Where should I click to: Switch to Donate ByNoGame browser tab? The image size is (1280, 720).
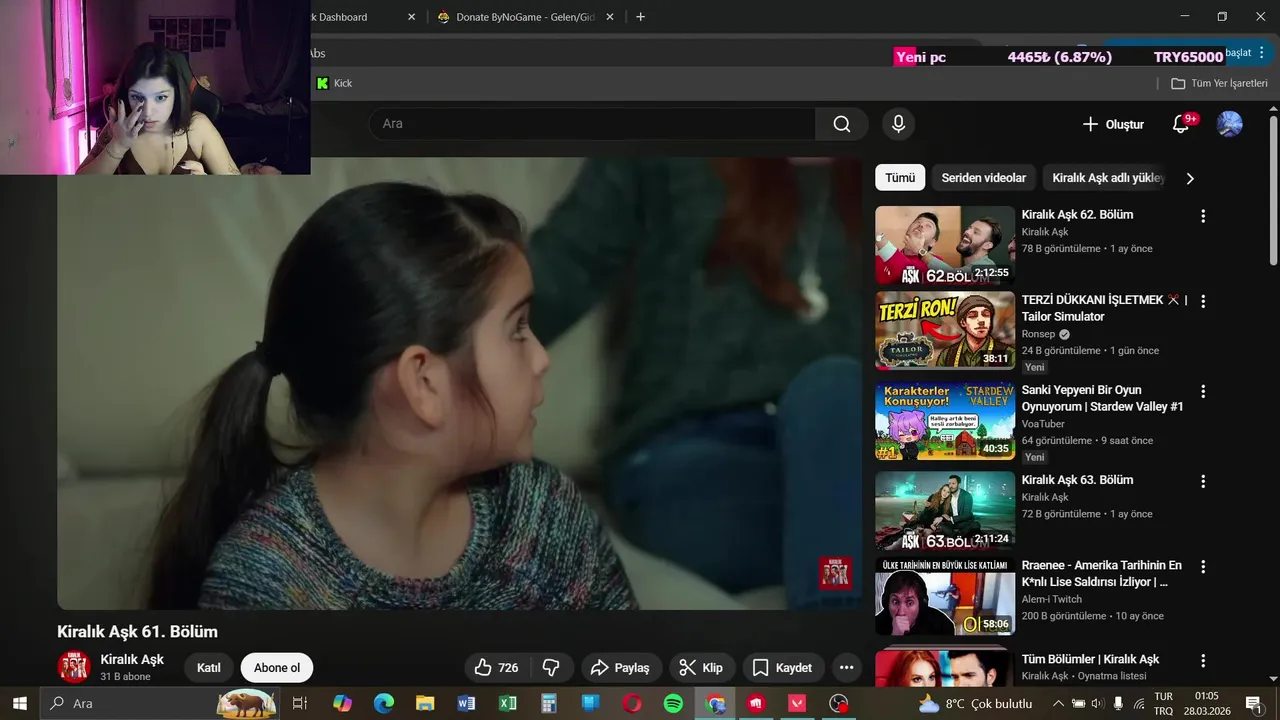point(525,17)
